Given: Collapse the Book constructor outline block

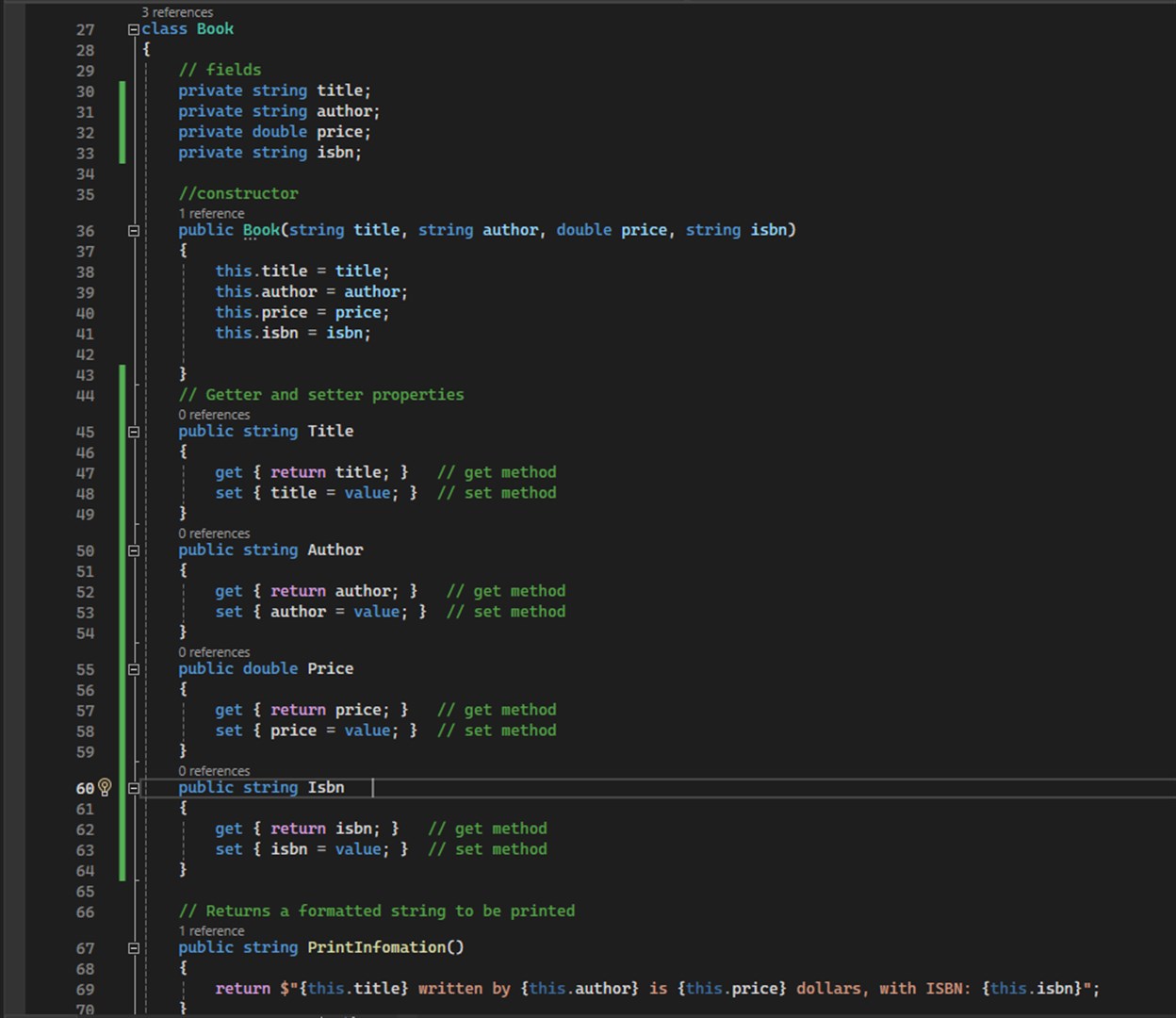Looking at the screenshot, I should [x=134, y=231].
